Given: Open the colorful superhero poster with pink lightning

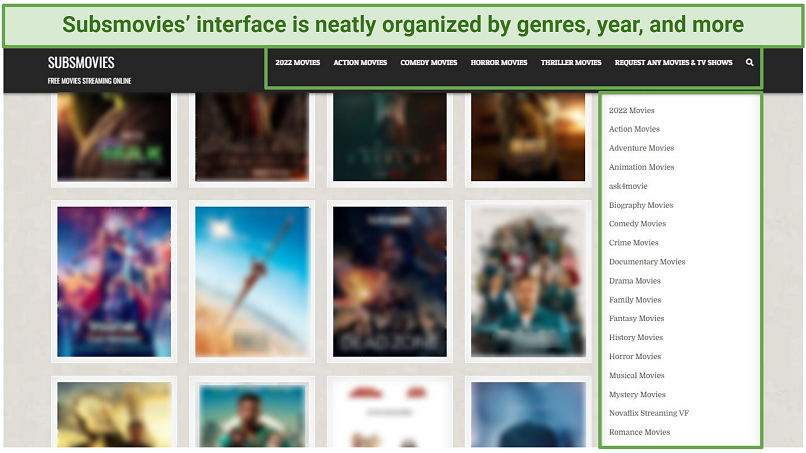Looking at the screenshot, I should coord(114,282).
